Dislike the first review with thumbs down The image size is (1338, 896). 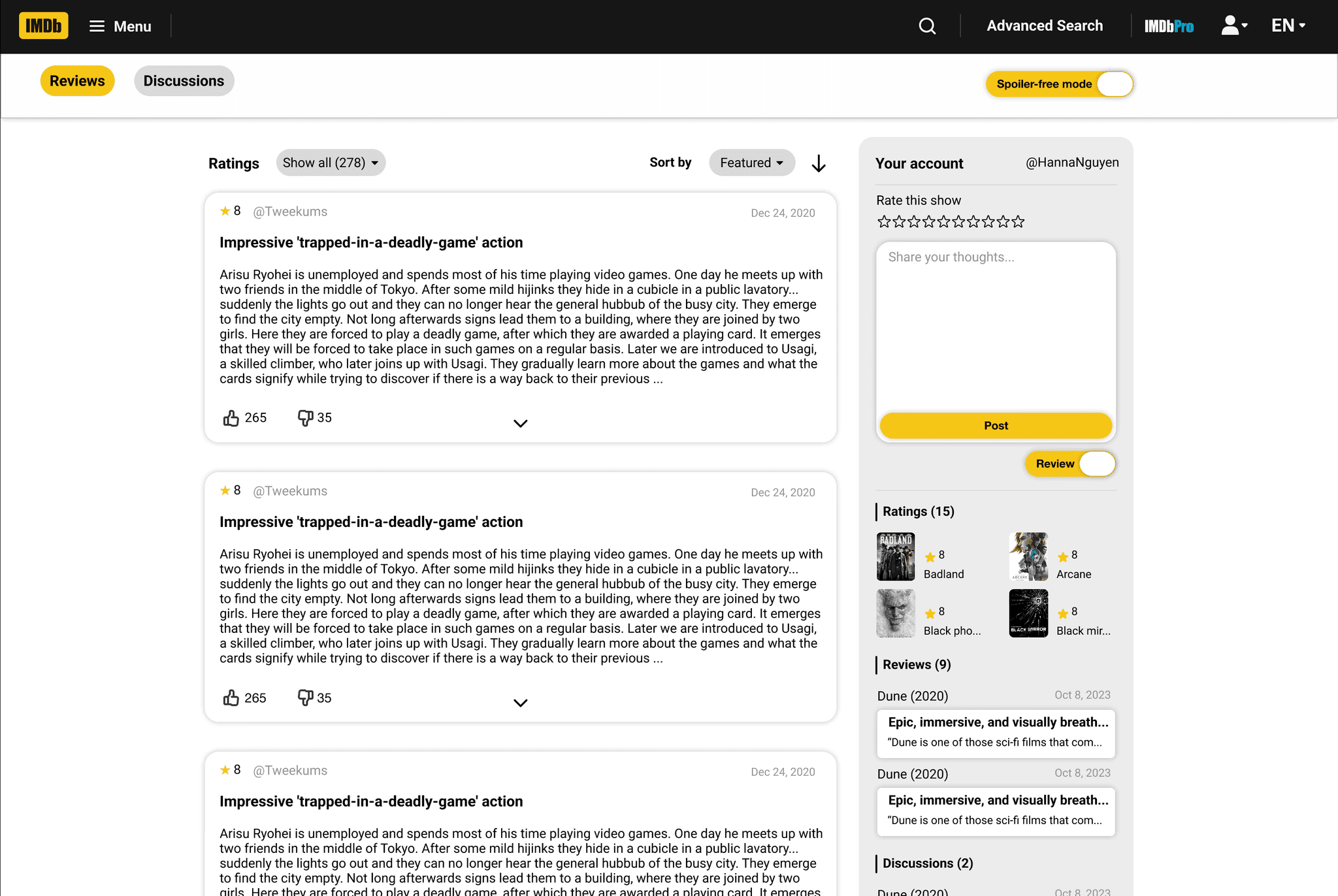(x=305, y=418)
